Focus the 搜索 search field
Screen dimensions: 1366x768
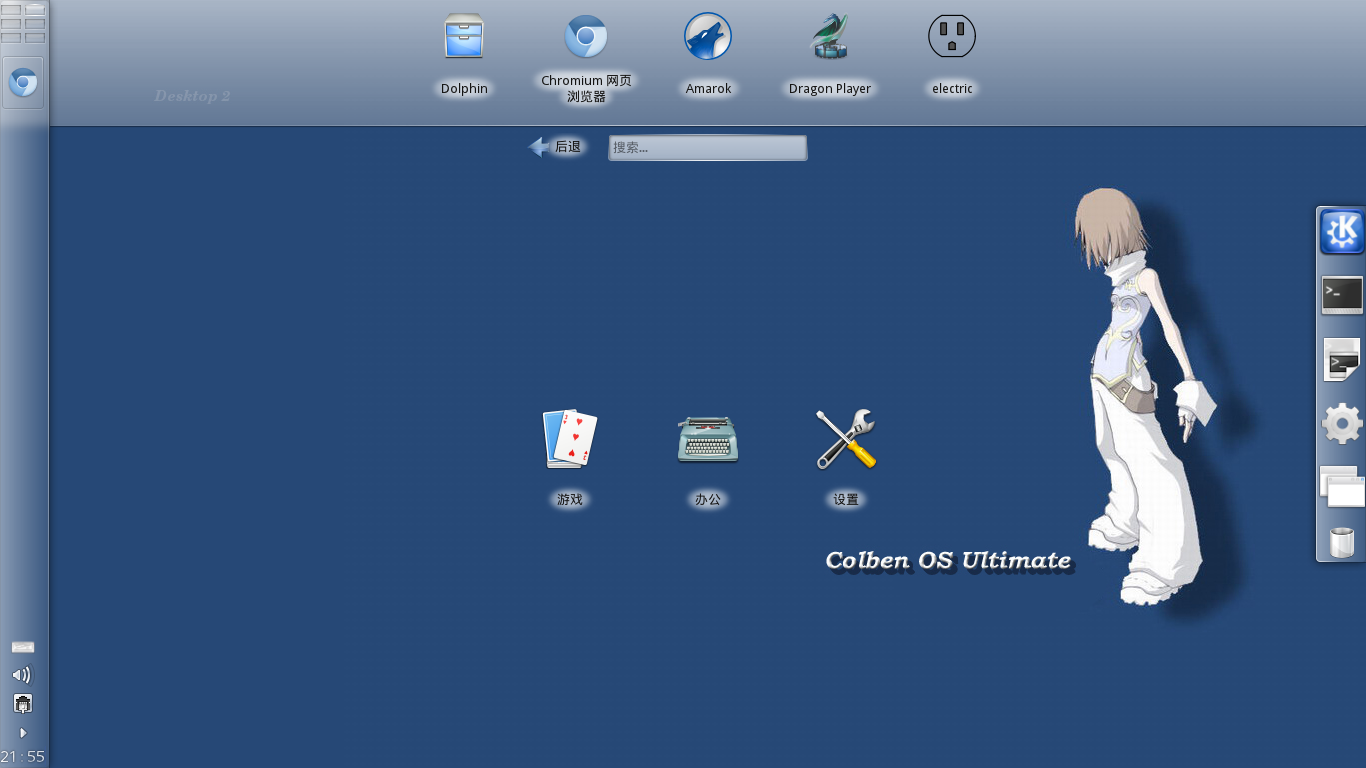click(x=708, y=148)
